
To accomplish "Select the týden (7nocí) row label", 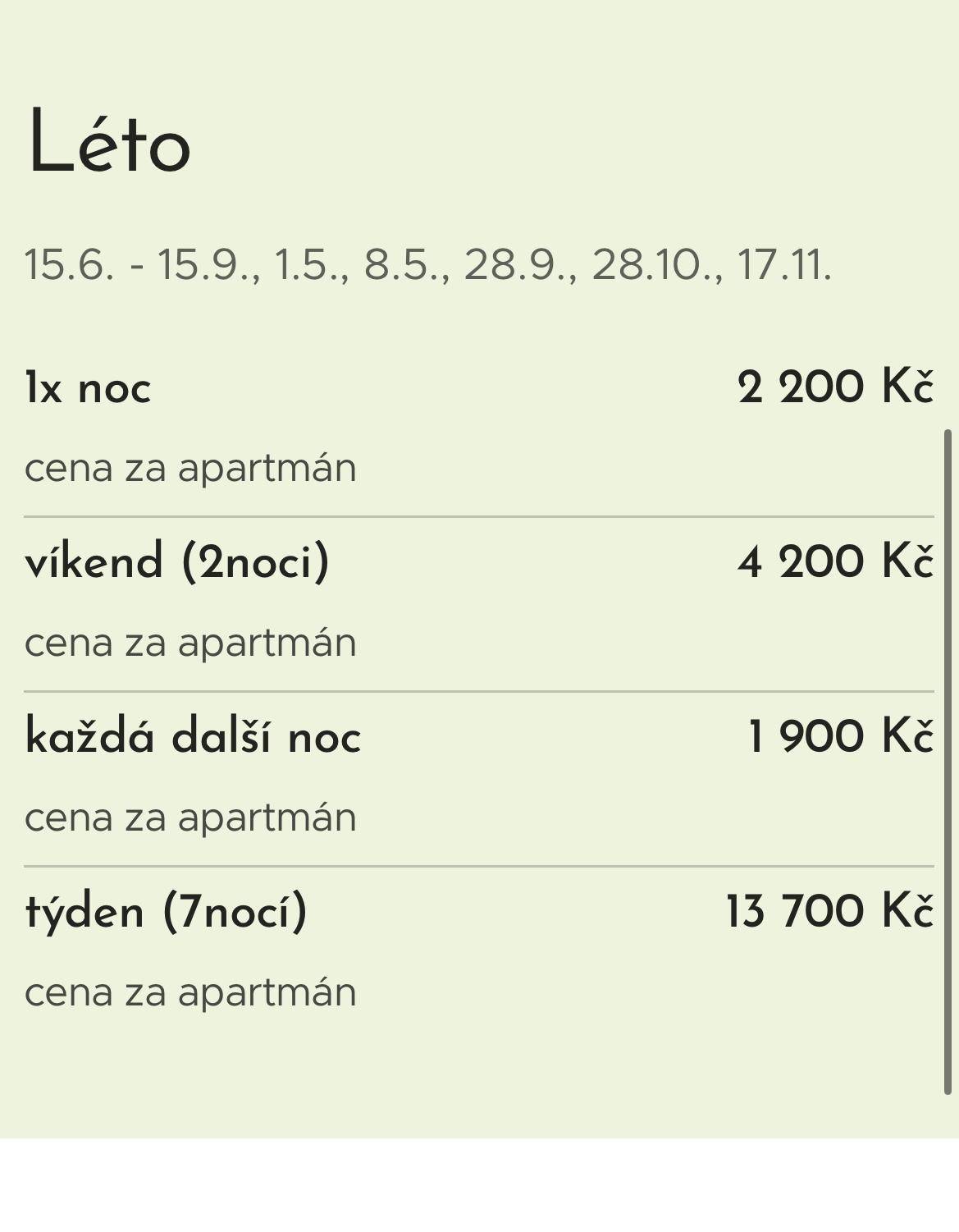I will (x=167, y=912).
